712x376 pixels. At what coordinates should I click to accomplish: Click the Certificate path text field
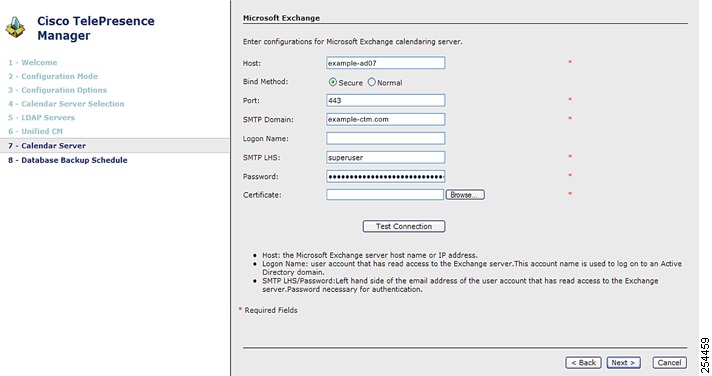pyautogui.click(x=385, y=195)
